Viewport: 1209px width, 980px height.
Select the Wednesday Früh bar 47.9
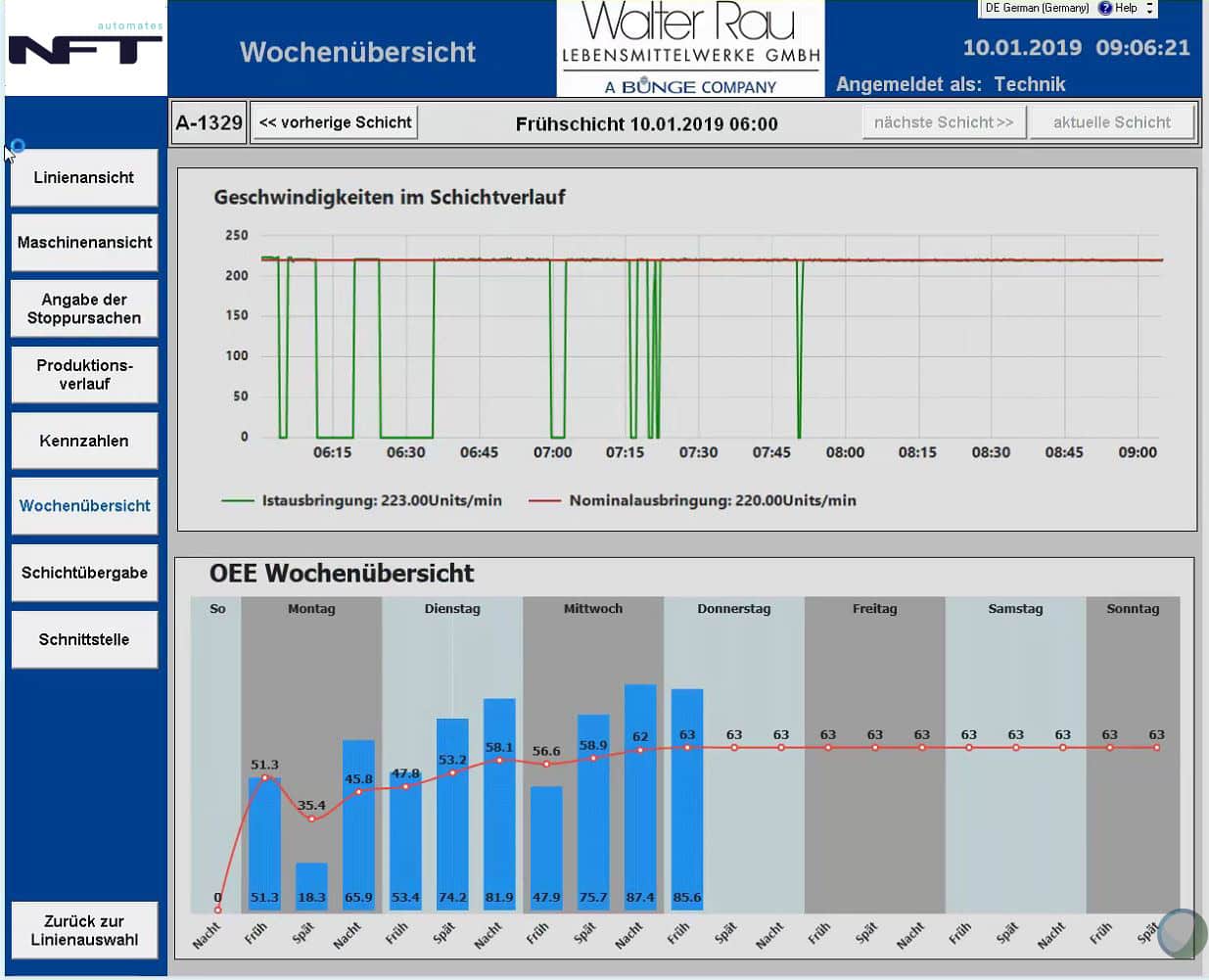click(546, 849)
